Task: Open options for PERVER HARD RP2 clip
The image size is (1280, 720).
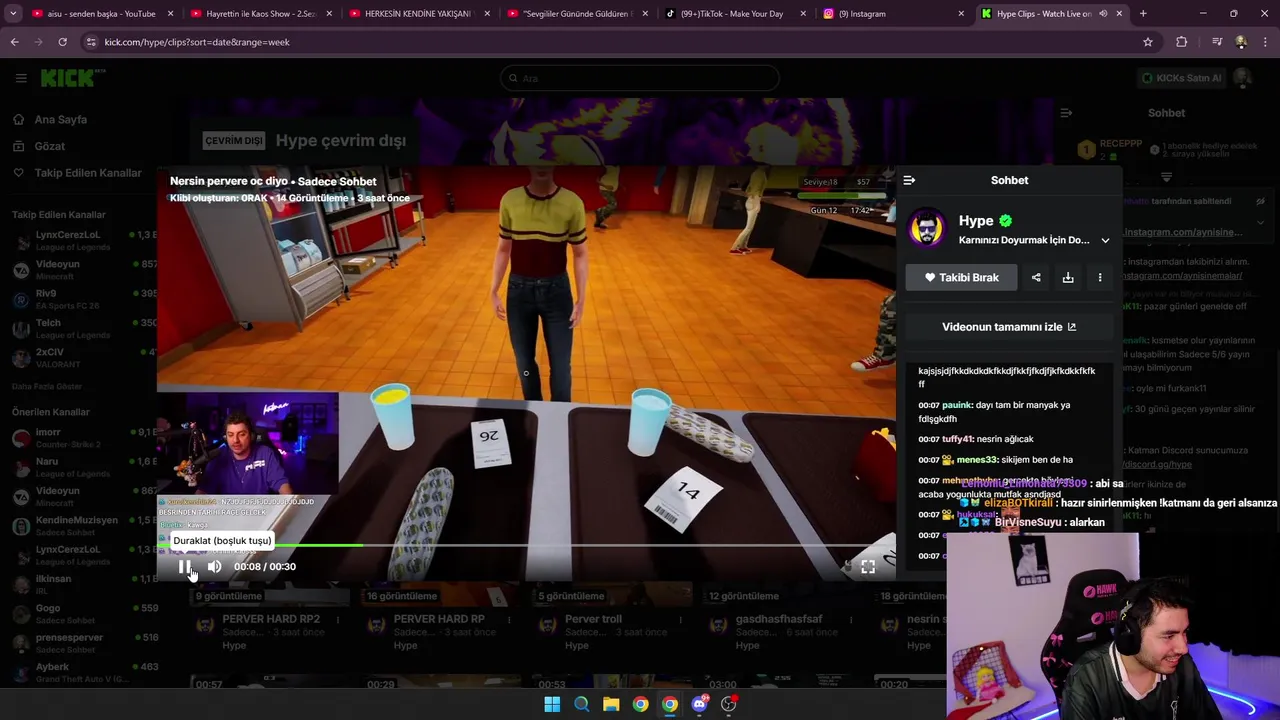Action: coord(337,620)
